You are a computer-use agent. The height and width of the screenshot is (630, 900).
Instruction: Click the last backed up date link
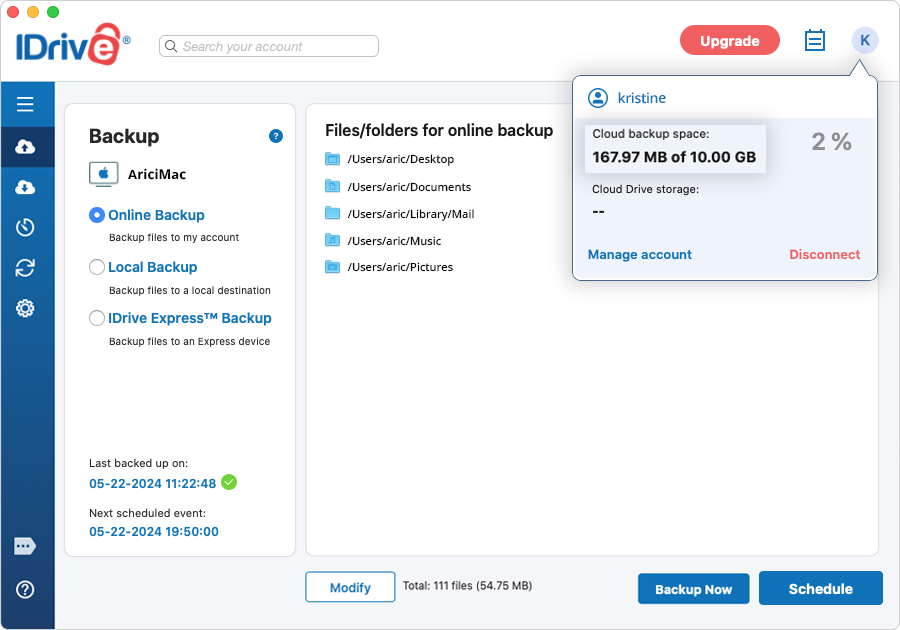153,484
